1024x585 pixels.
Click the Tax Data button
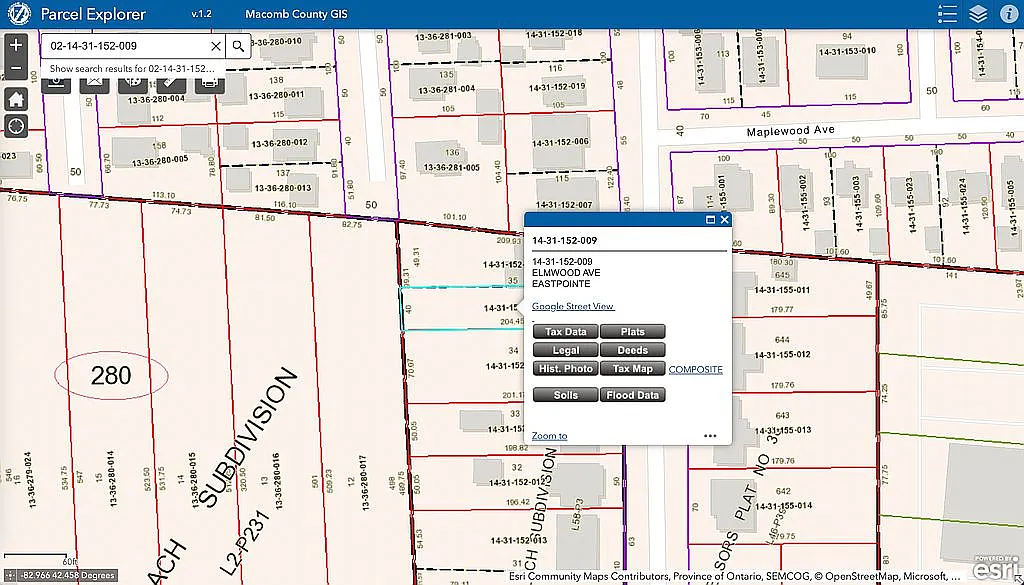(x=565, y=332)
